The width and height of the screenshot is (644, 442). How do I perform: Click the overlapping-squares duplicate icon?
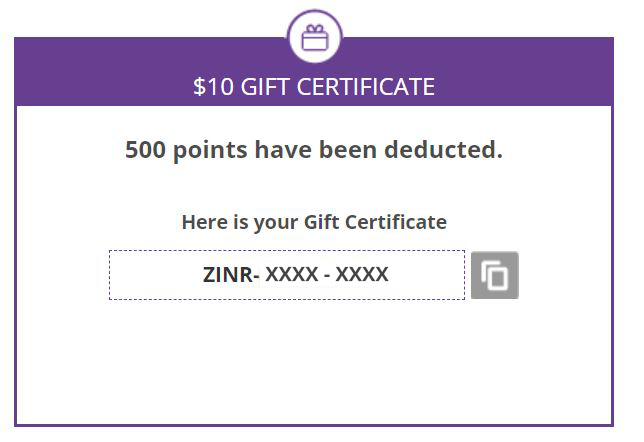tap(494, 275)
